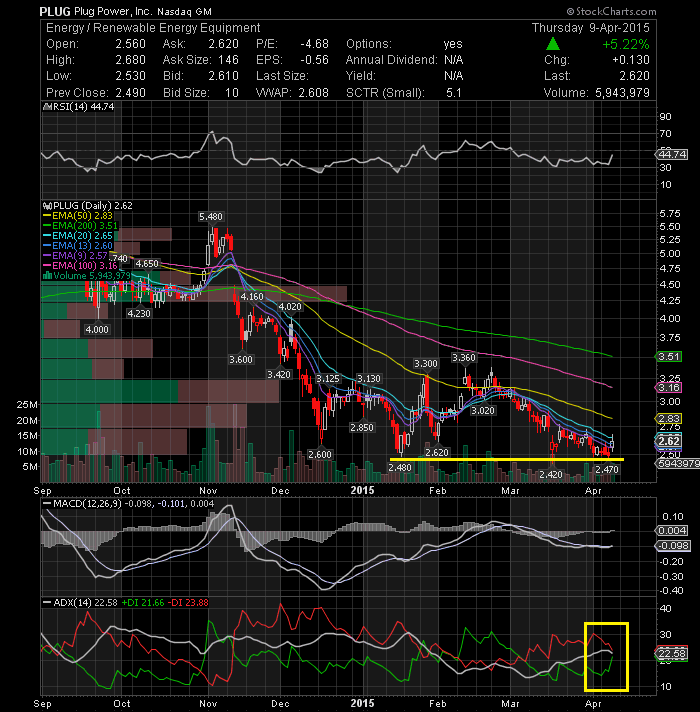Click the Nov label on price time axis
This screenshot has width=700, height=712.
tap(208, 491)
